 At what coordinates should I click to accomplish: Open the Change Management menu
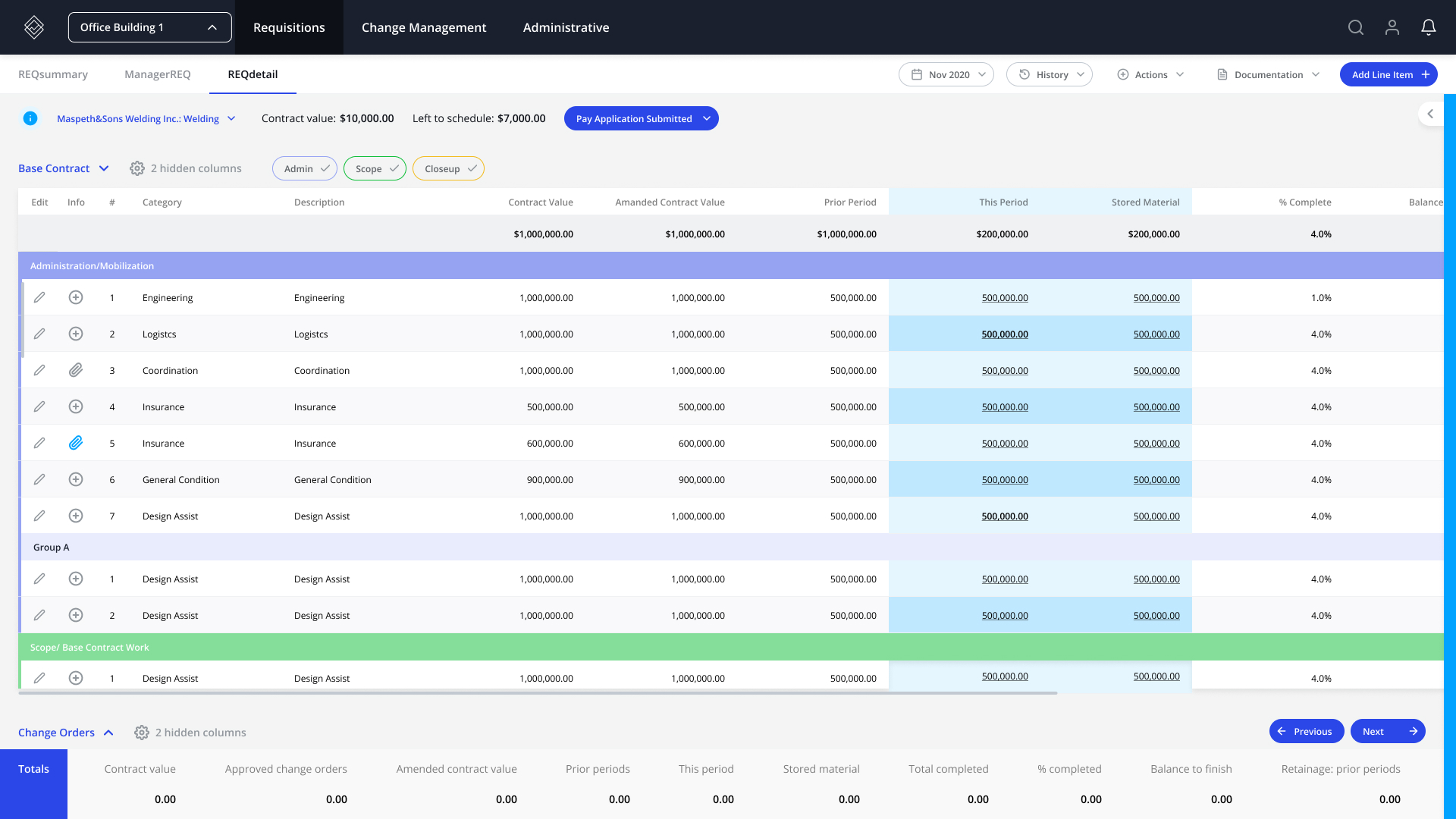click(x=424, y=27)
